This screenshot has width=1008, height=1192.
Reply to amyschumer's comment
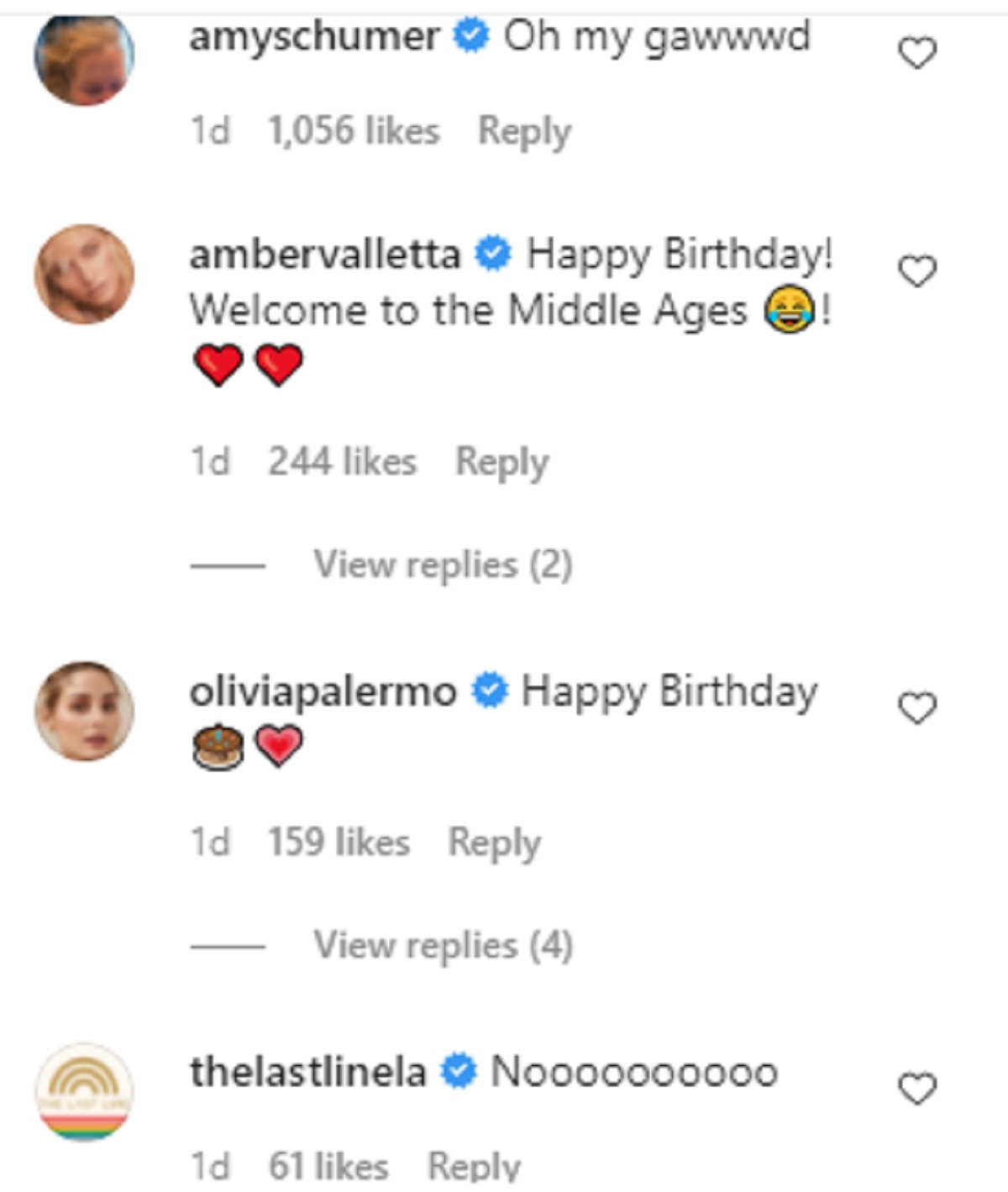point(524,132)
